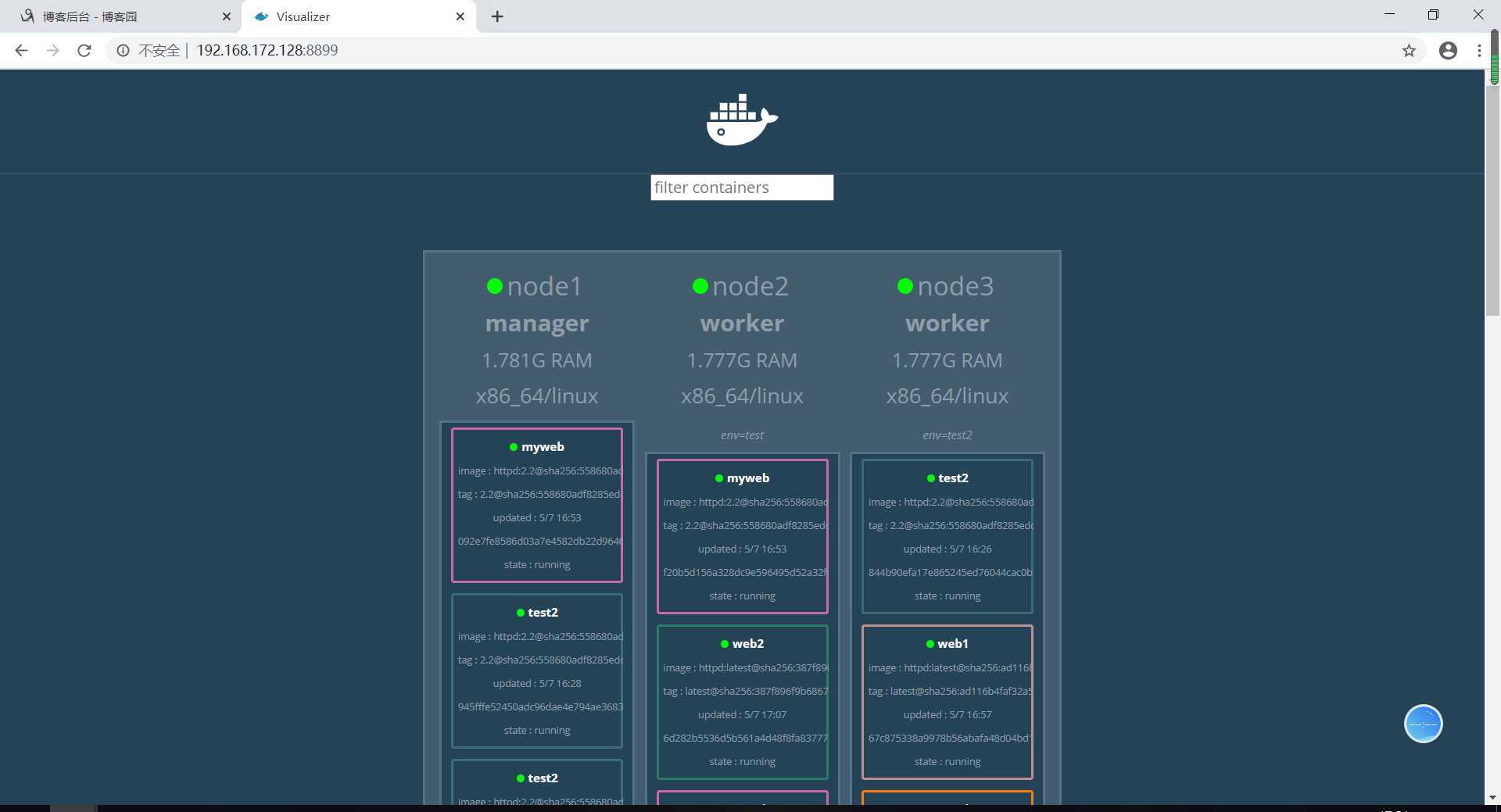
Task: Click web1 updated : 5/7 16:57
Action: (x=948, y=714)
